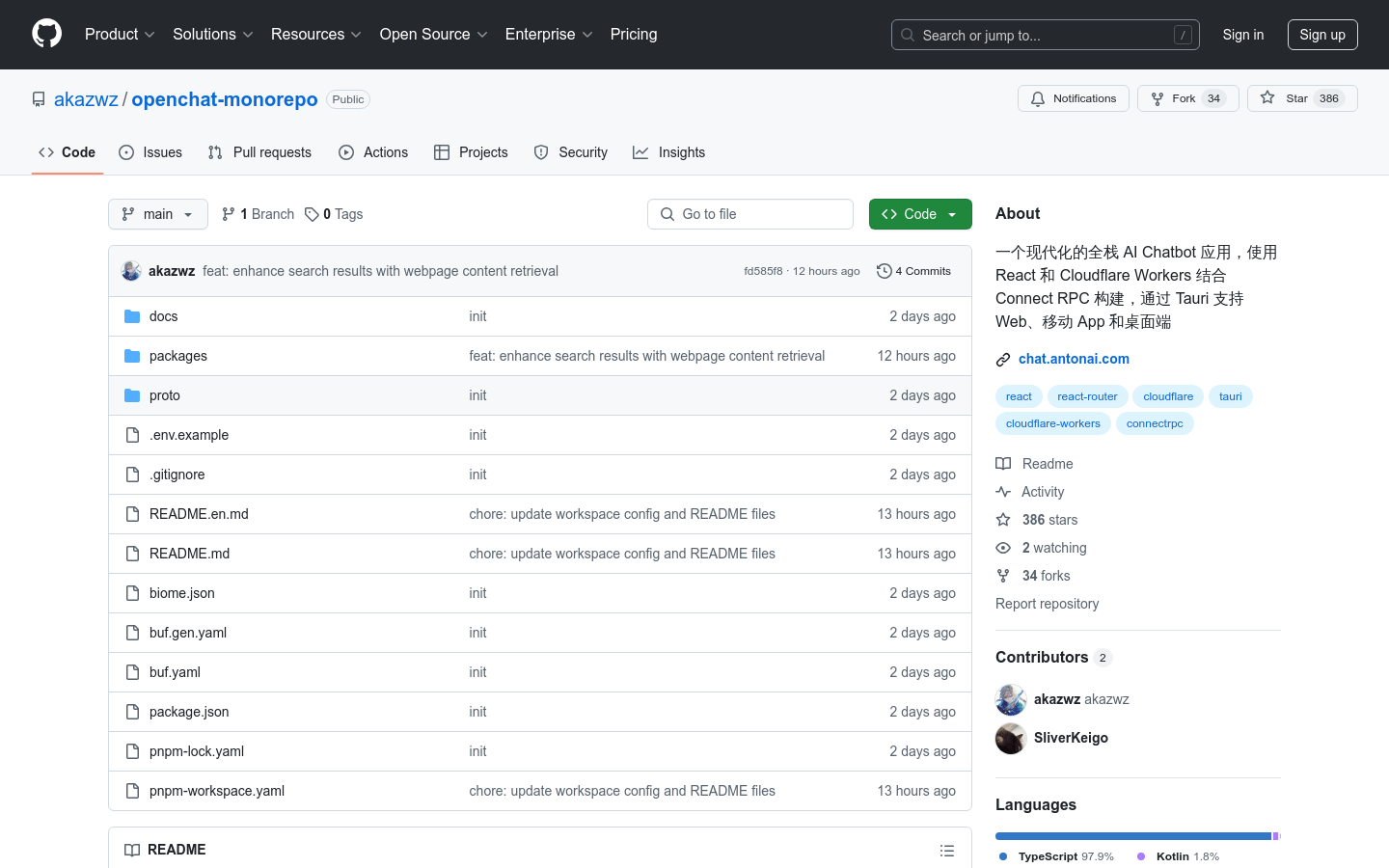
Task: Expand the main branch dropdown
Action: [x=158, y=214]
